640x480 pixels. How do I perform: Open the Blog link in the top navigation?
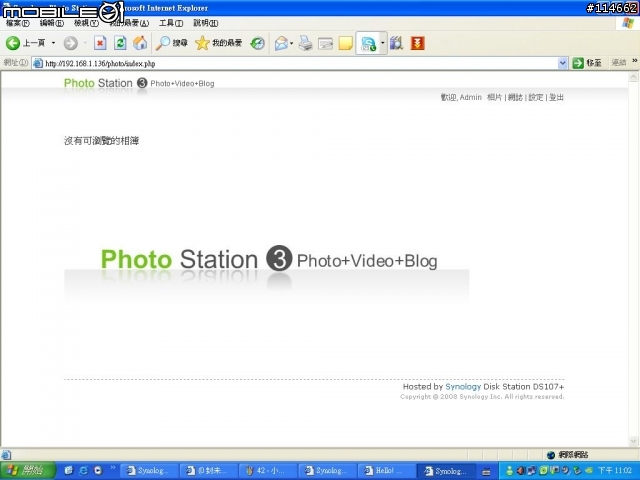pyautogui.click(x=515, y=97)
